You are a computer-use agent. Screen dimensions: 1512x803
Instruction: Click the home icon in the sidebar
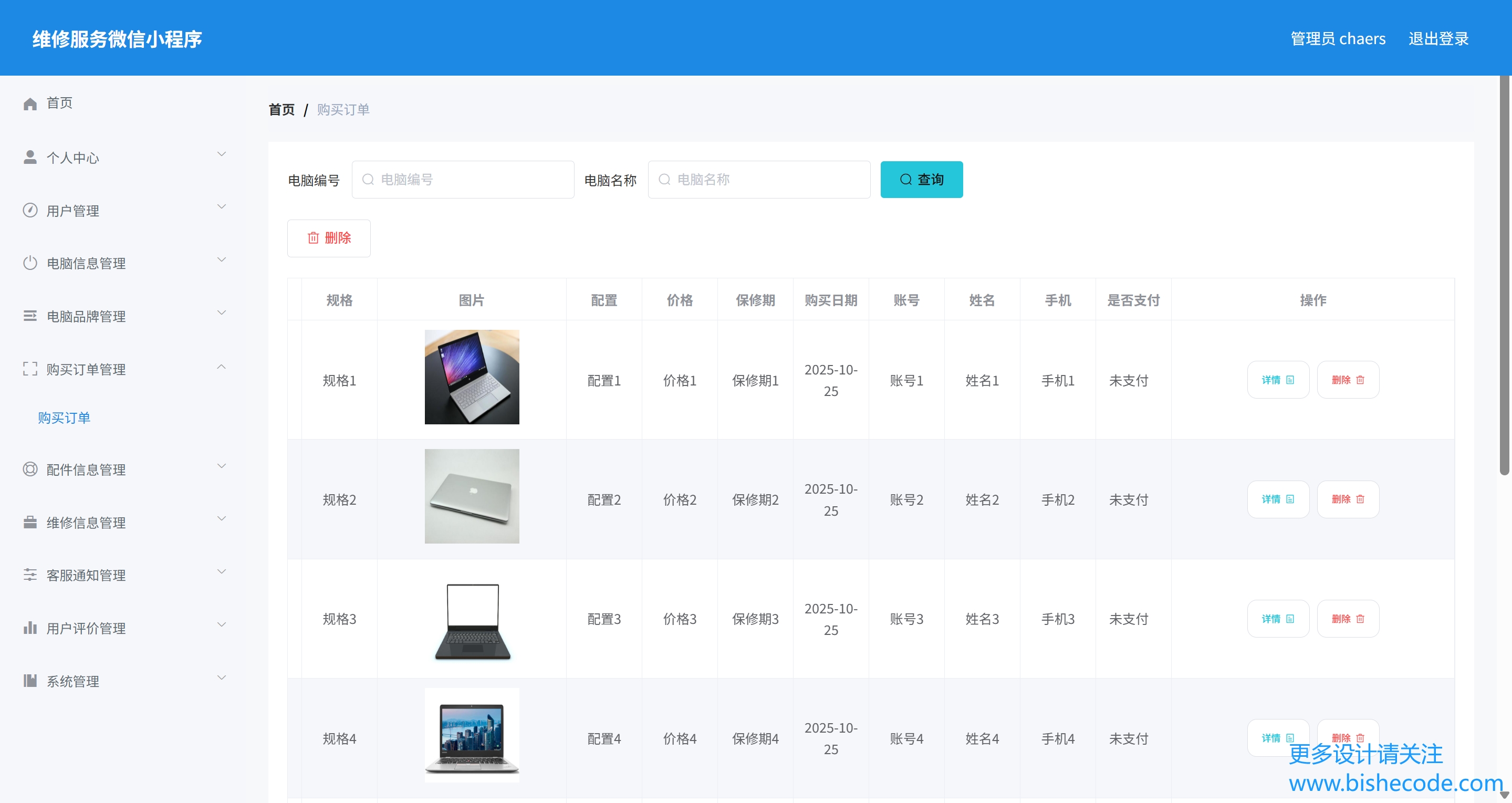(x=30, y=104)
